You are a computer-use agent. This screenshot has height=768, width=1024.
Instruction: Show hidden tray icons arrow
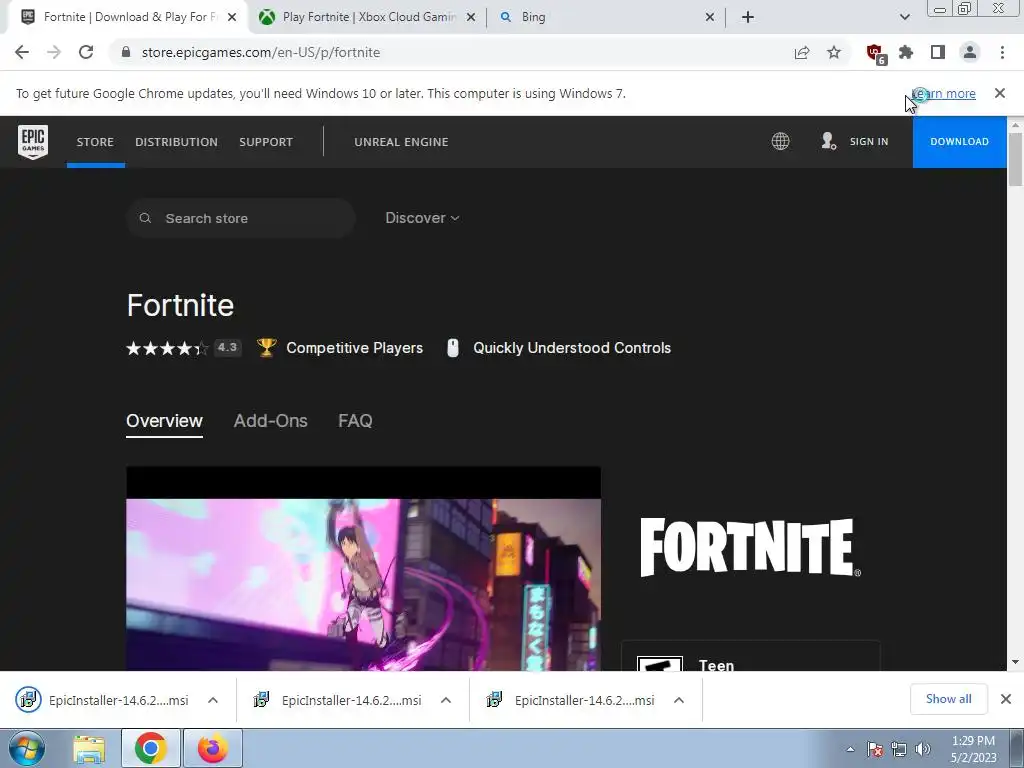pyautogui.click(x=850, y=749)
